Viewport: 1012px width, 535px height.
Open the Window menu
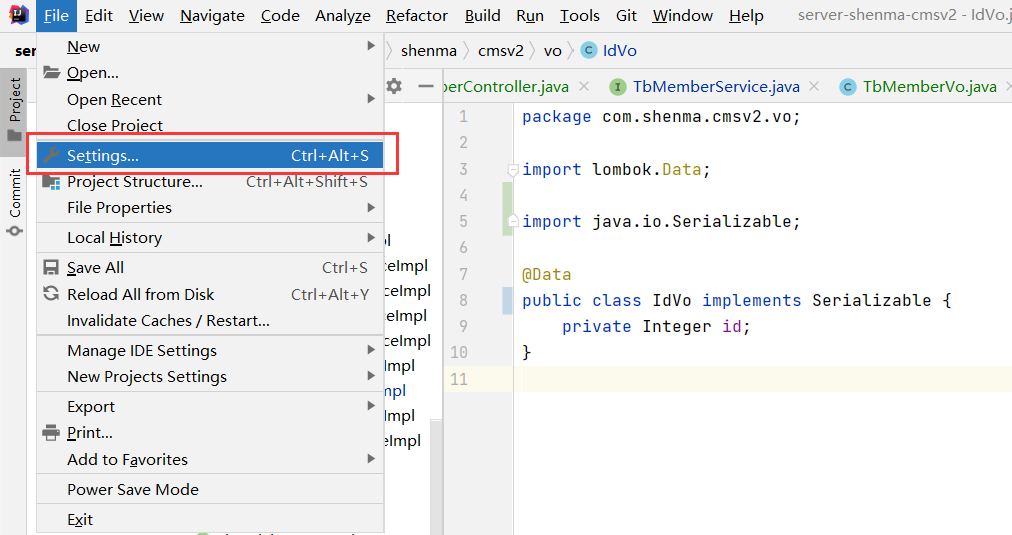click(x=683, y=15)
